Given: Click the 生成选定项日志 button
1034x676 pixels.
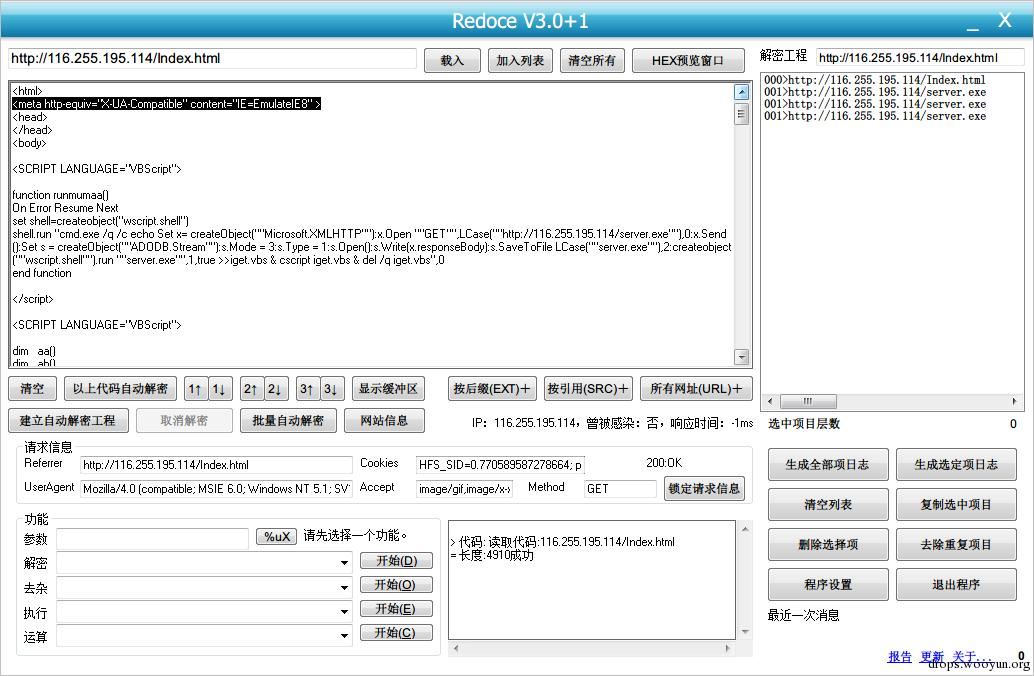Looking at the screenshot, I should [956, 465].
